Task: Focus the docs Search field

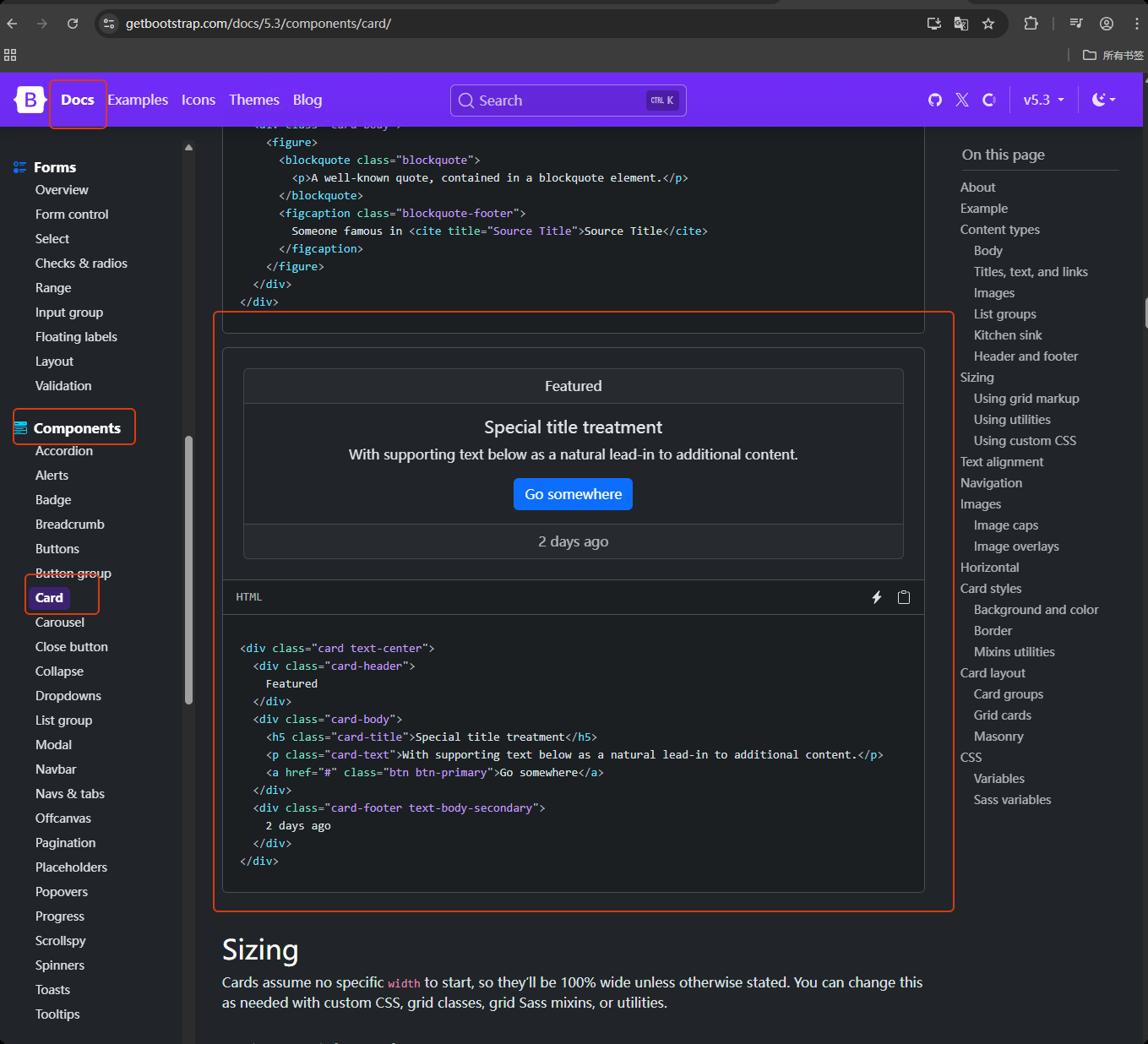Action: pyautogui.click(x=569, y=101)
